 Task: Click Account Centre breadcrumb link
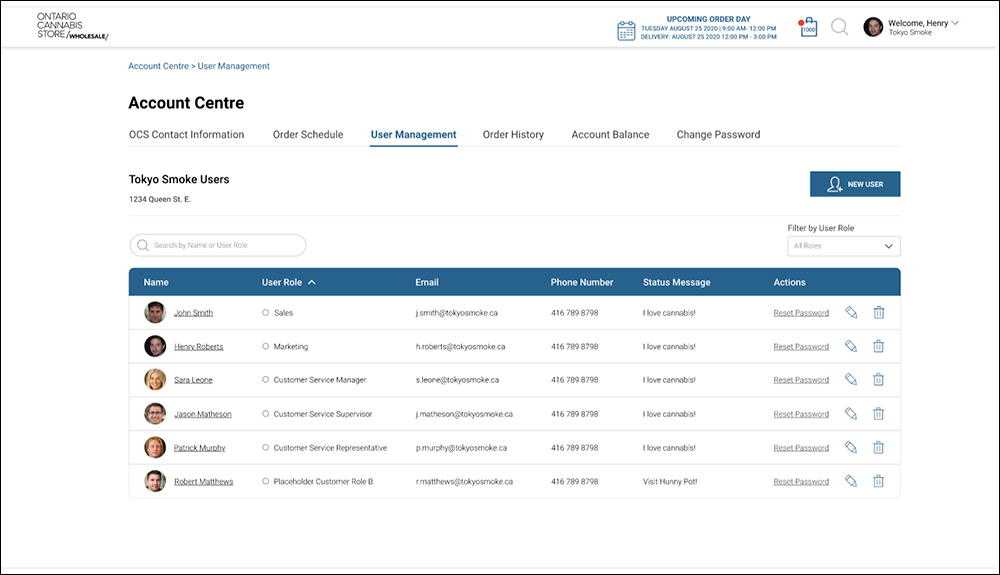click(x=158, y=66)
